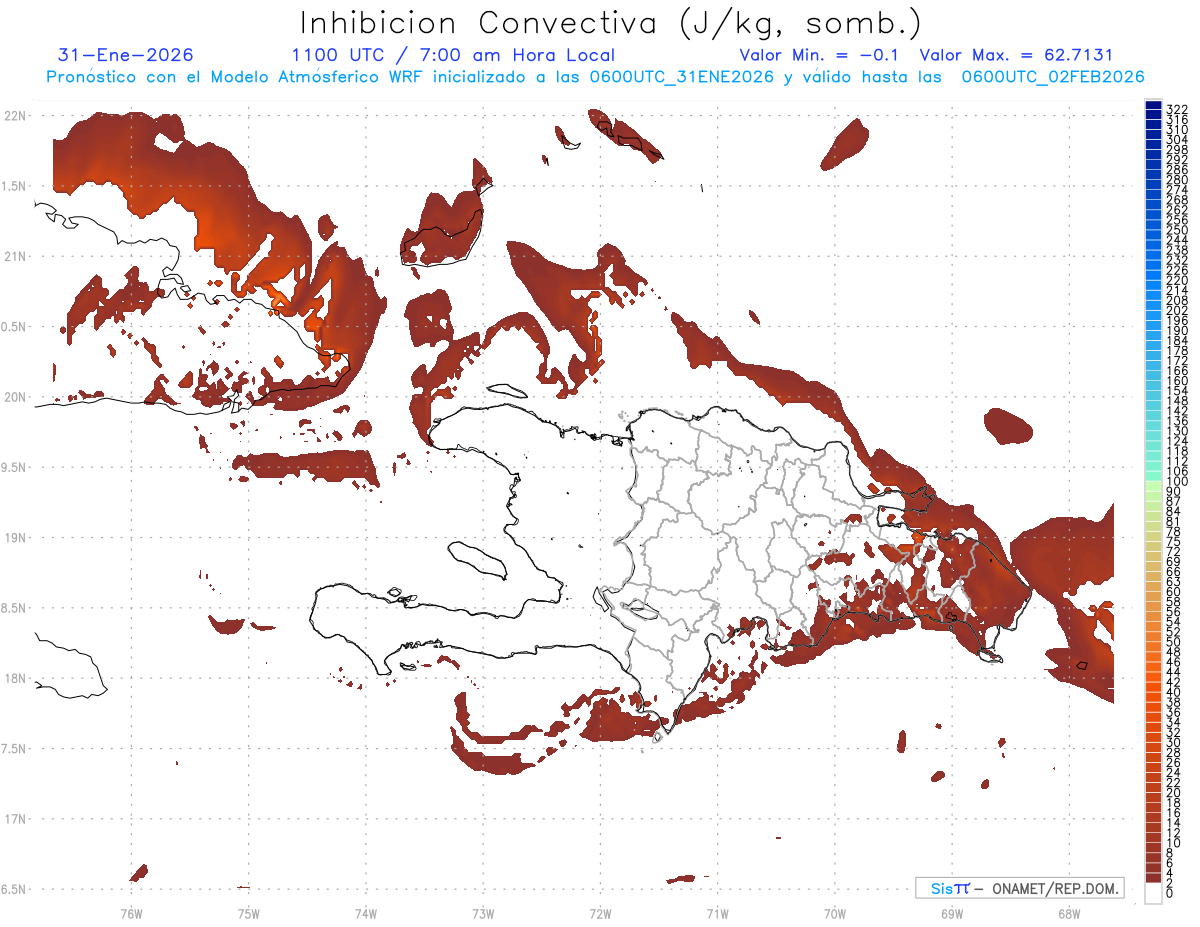Screen dimensions: 1200x927
Task: Click the color scale value "0"
Action: point(1170,892)
